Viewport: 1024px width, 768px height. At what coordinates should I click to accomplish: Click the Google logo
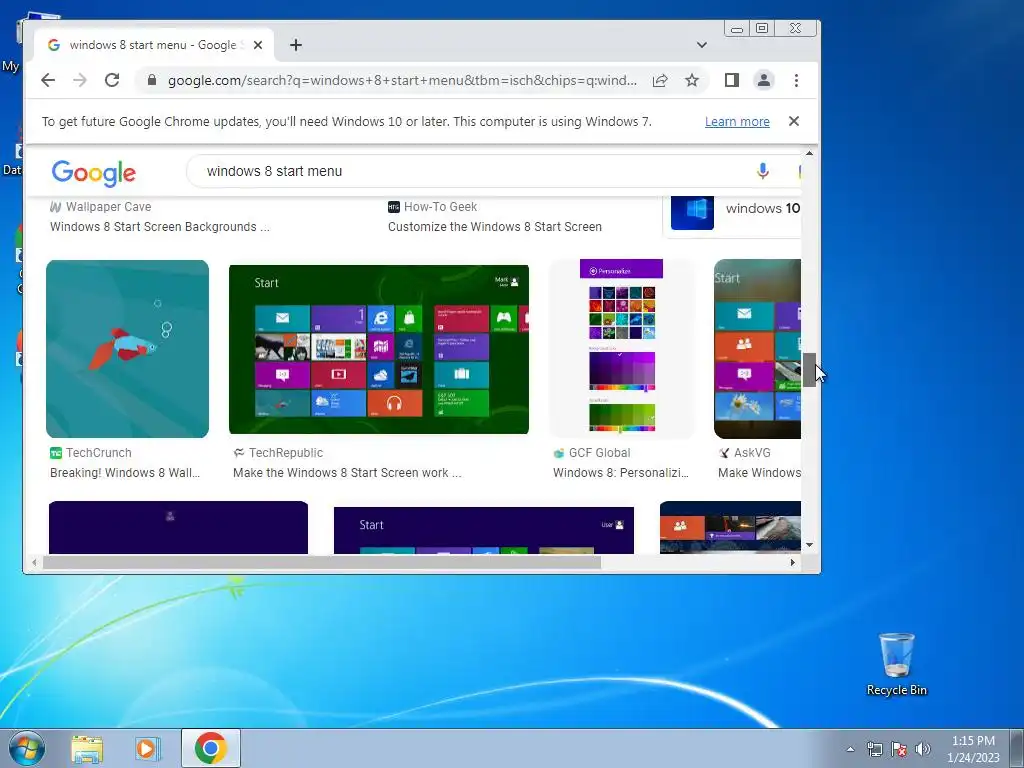pyautogui.click(x=93, y=172)
